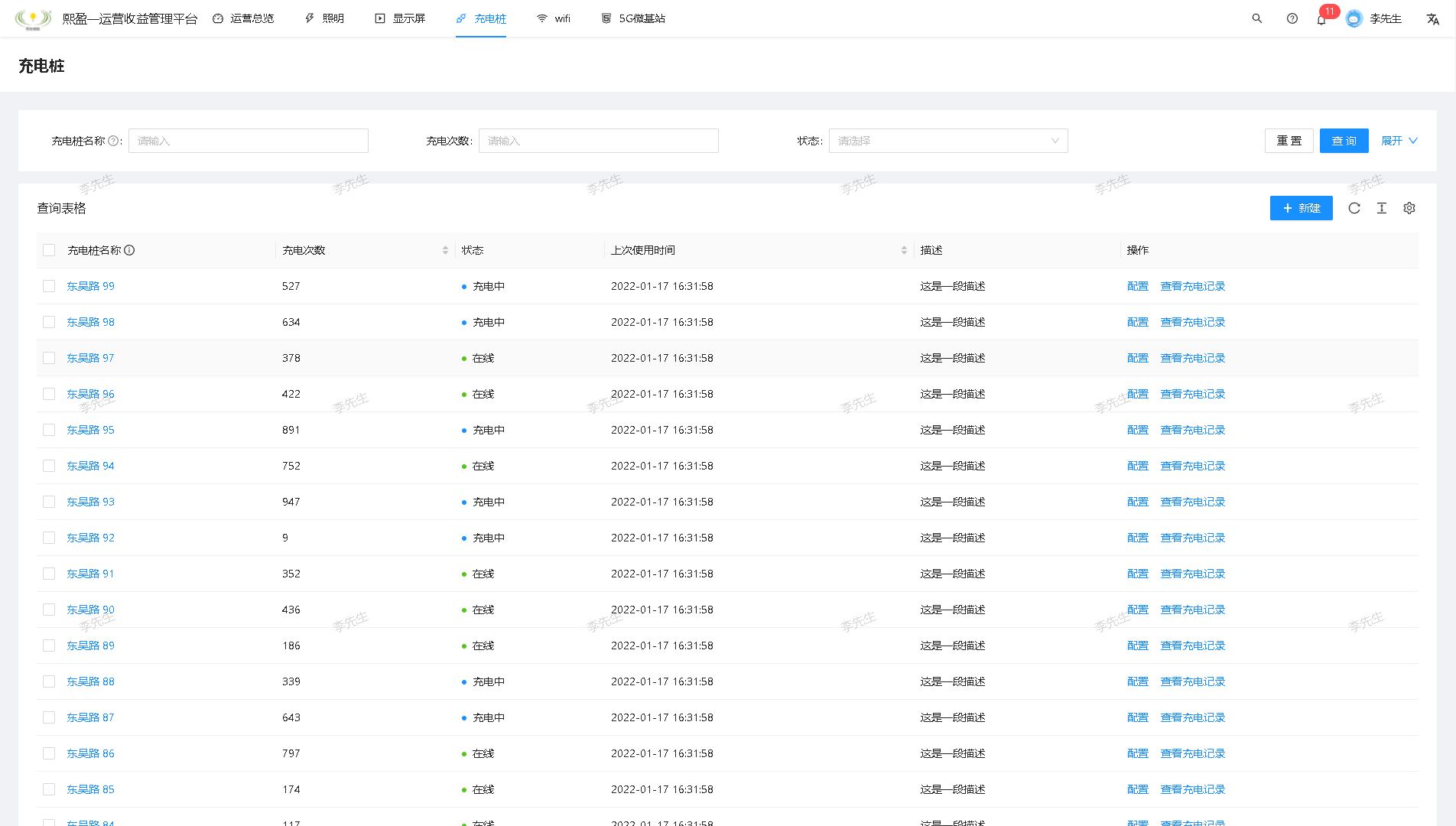
Task: Toggle the select-all checkbox in table header
Action: coord(49,250)
